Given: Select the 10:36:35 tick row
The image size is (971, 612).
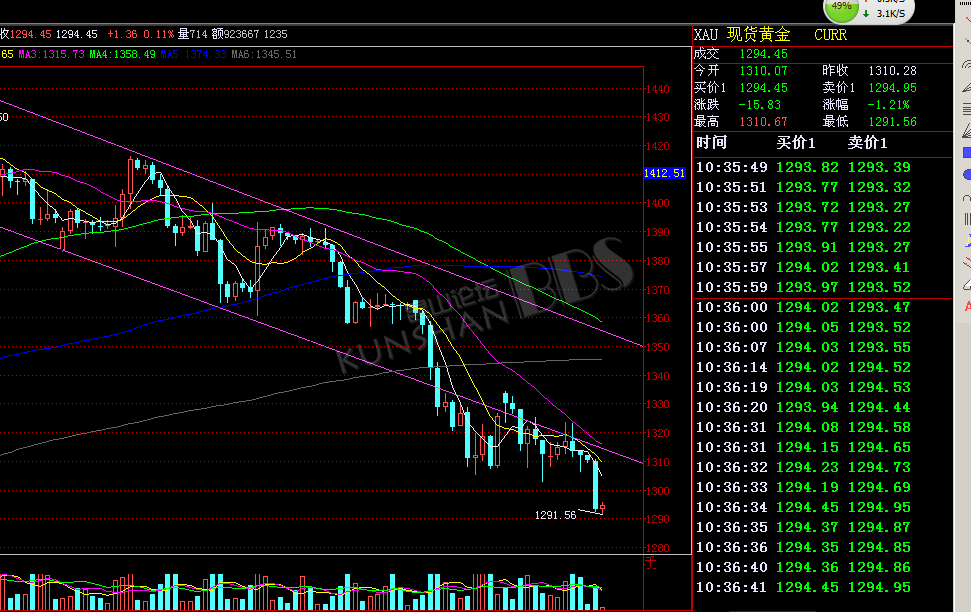Looking at the screenshot, I should click(x=803, y=527).
